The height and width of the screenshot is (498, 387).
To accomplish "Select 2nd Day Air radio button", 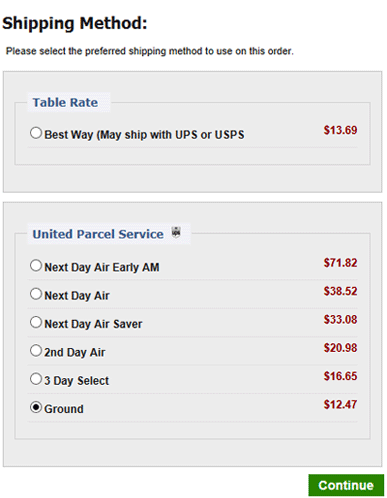I will pyautogui.click(x=36, y=351).
